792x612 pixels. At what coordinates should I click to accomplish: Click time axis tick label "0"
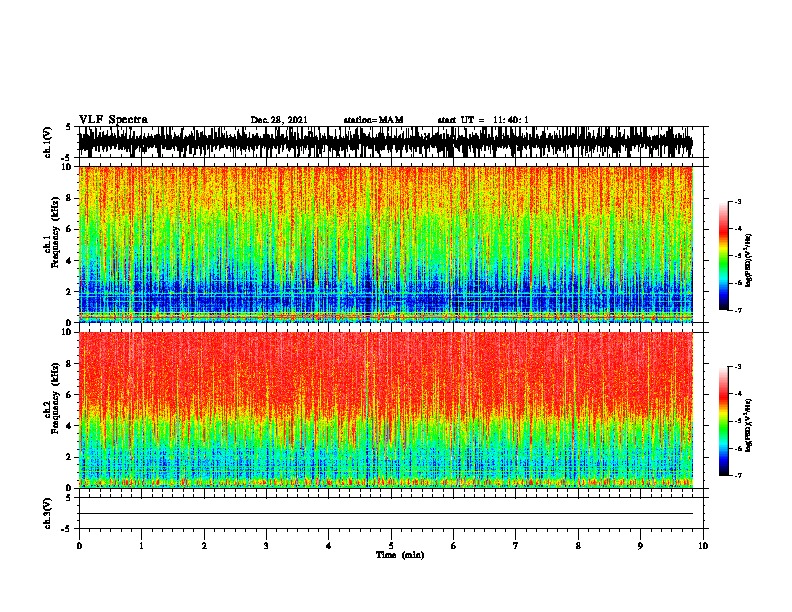(x=79, y=546)
